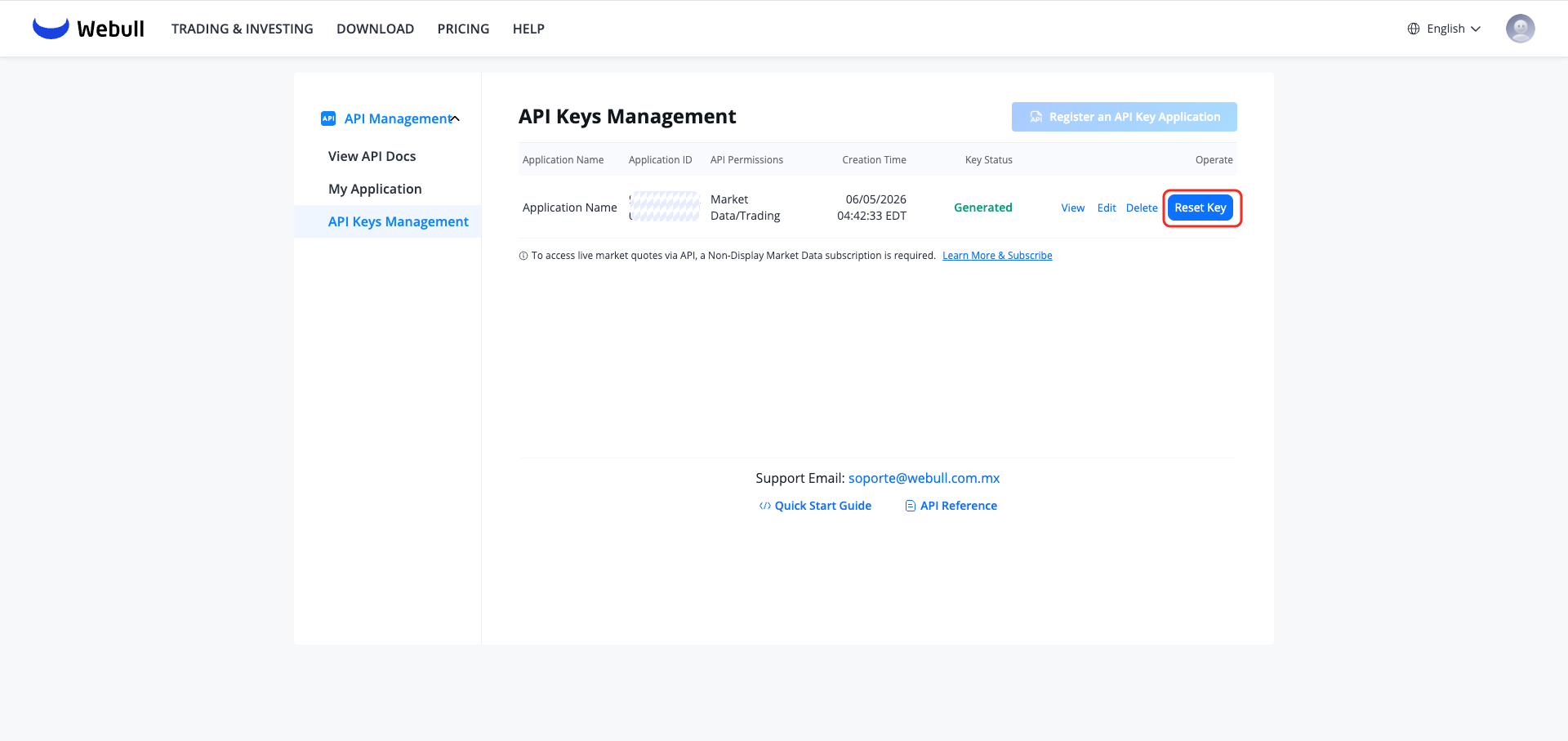Click the Webull logo
The height and width of the screenshot is (741, 1568).
[x=88, y=29]
